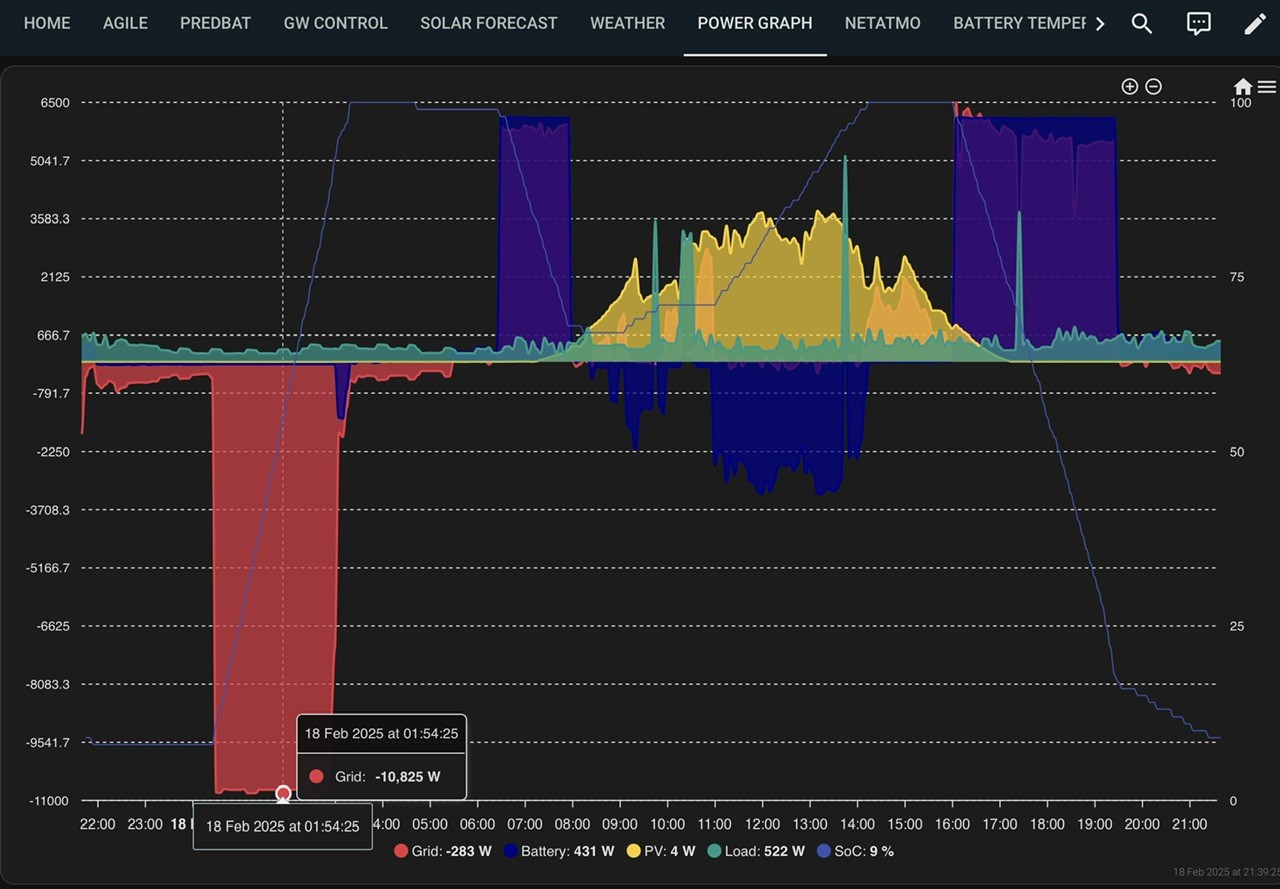Toggle the SoC series in legend
The height and width of the screenshot is (889, 1280).
pos(855,851)
